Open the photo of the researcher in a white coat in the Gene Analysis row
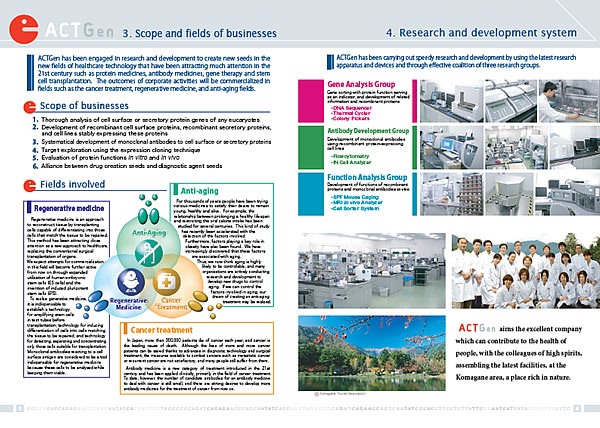This screenshot has width=600, height=428. click(569, 101)
